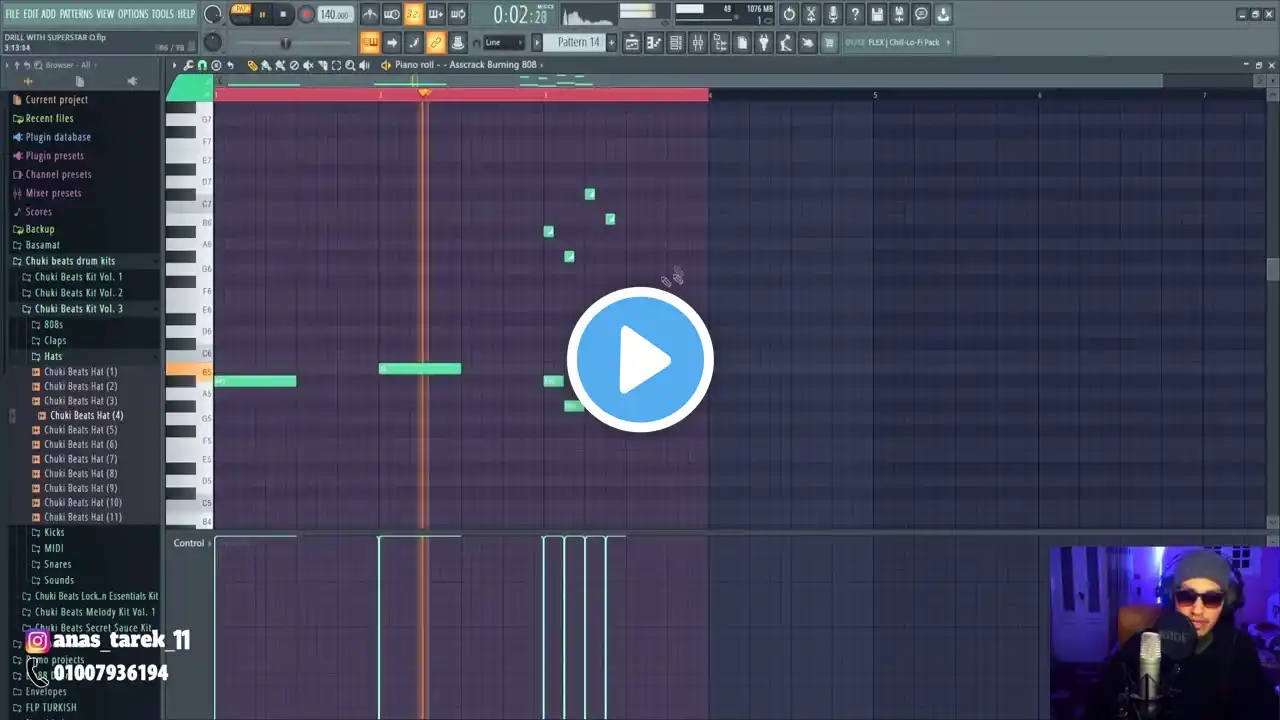The image size is (1280, 720).
Task: Open the piano roll stamp tool
Action: coord(216,65)
